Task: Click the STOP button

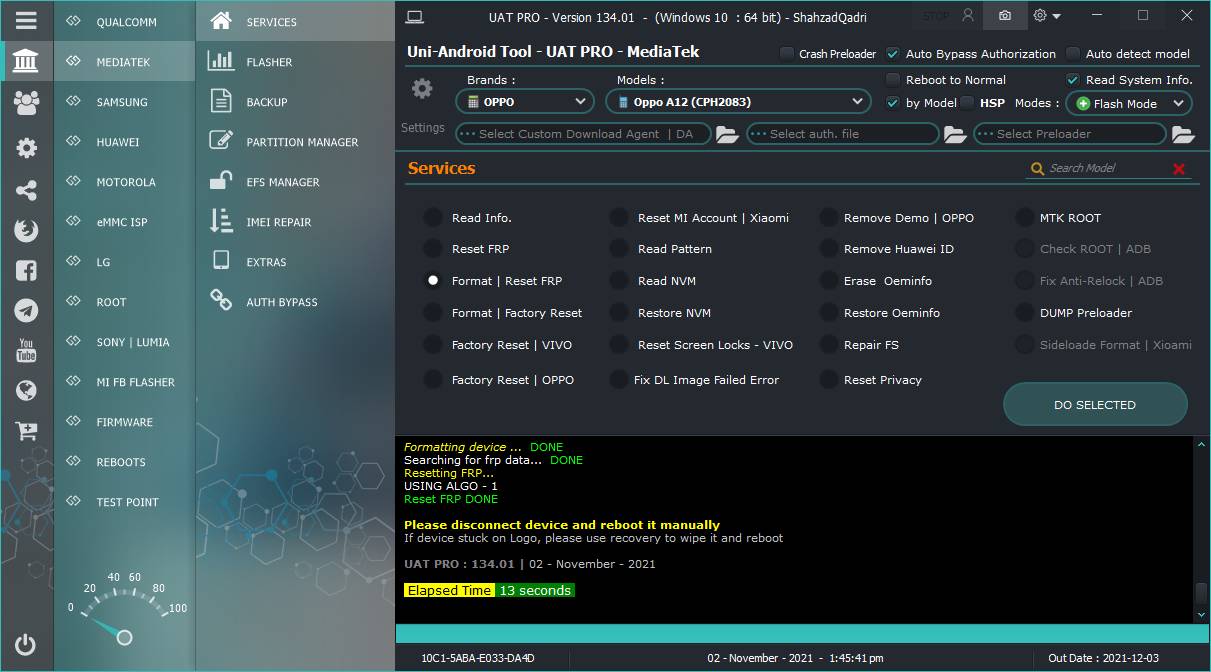Action: pyautogui.click(x=936, y=16)
